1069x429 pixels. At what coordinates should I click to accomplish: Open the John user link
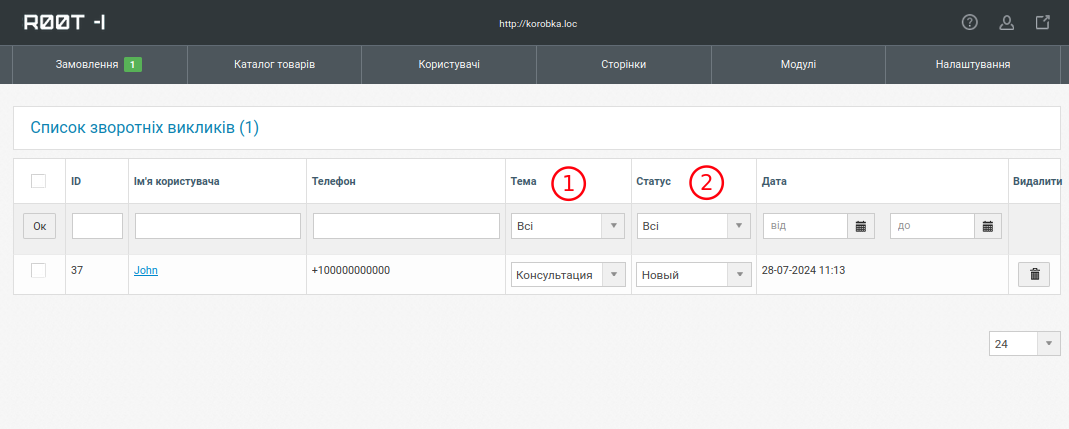[146, 270]
